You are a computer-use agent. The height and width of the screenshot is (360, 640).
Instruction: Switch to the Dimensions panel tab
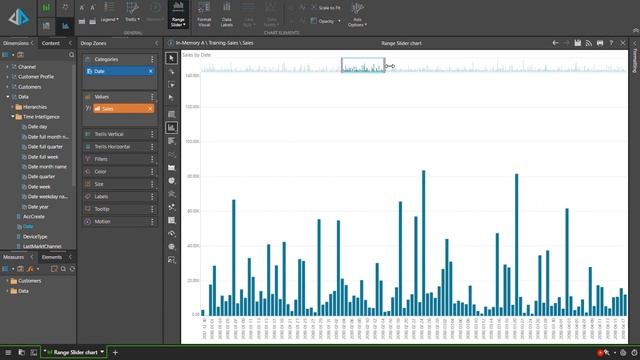point(16,43)
